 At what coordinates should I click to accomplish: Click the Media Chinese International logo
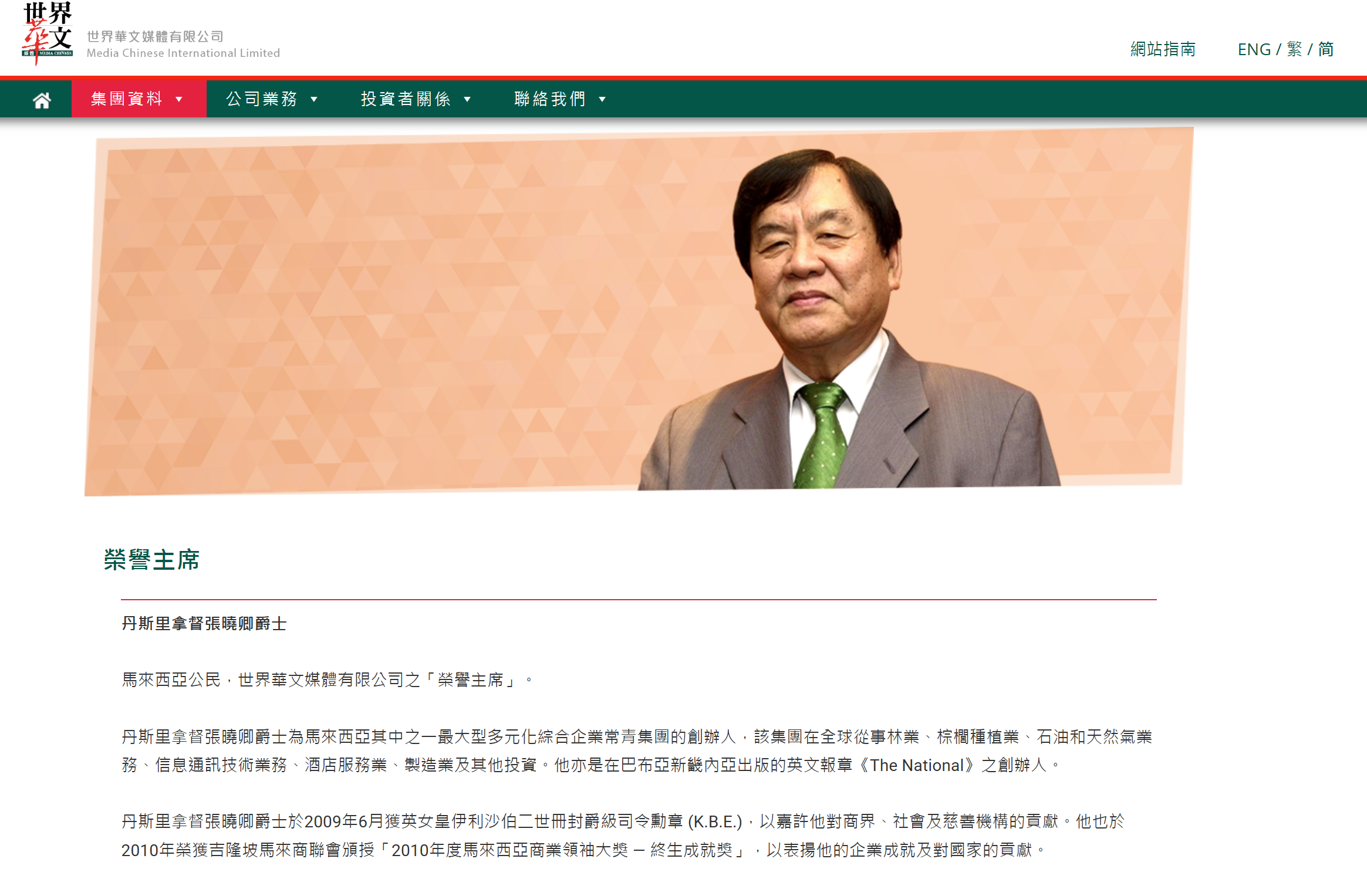point(48,33)
